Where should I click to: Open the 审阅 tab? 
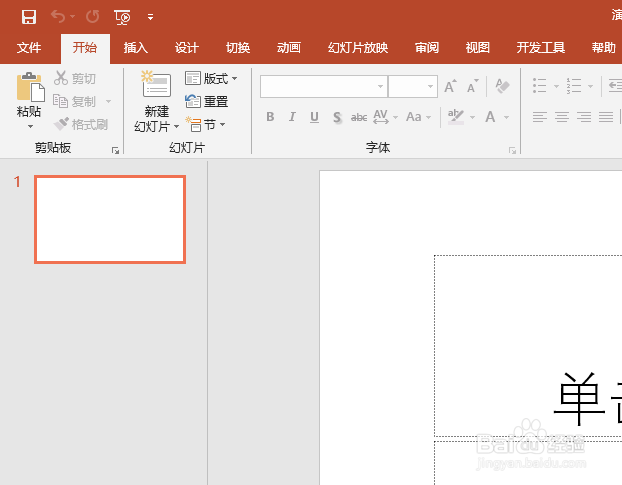click(427, 48)
